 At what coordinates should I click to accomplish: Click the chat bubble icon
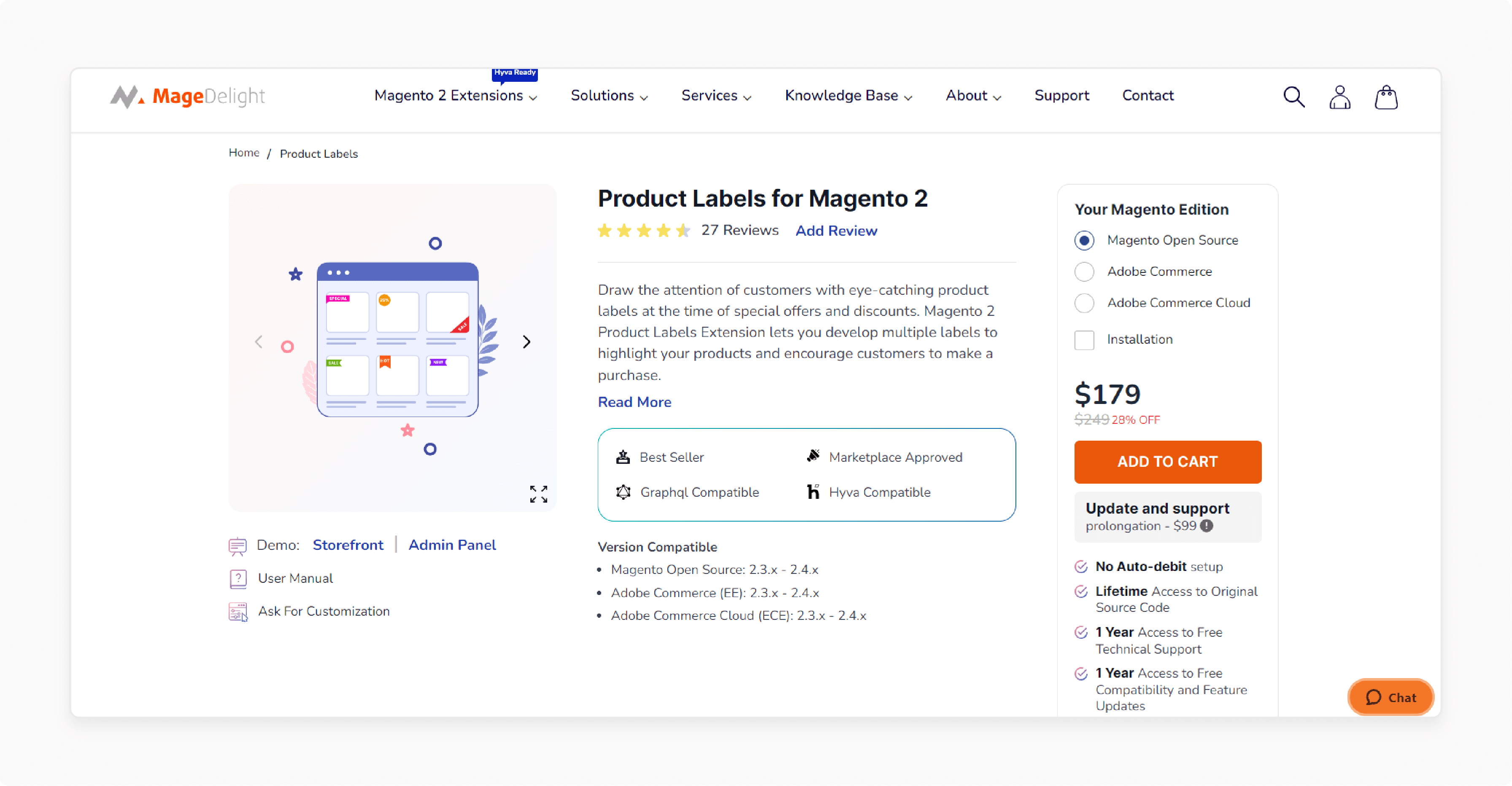pos(1373,697)
